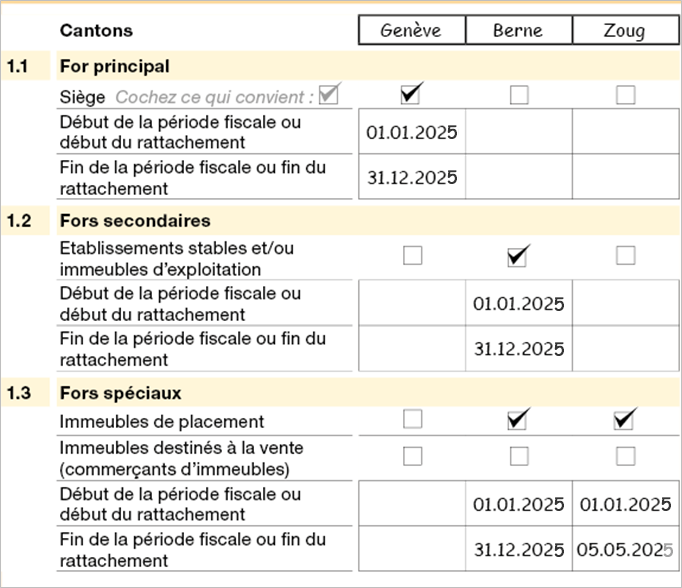This screenshot has height=588, width=682.
Task: Uncheck Etablissements stables box for Berne
Action: click(518, 256)
